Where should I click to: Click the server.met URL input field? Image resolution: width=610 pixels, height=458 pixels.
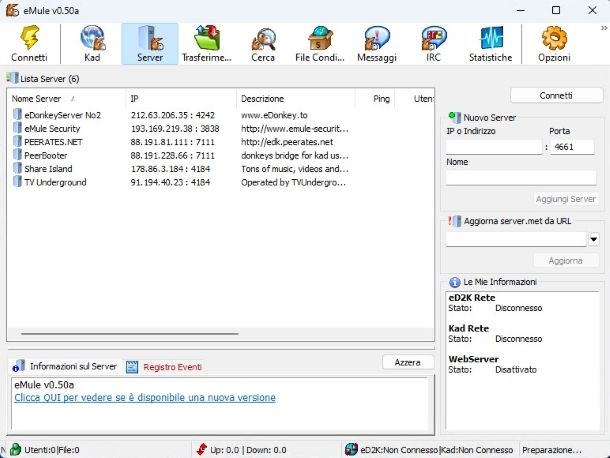pos(516,239)
